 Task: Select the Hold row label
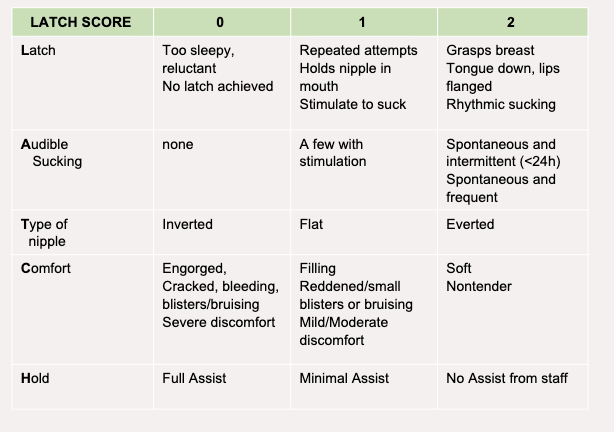pyautogui.click(x=35, y=378)
